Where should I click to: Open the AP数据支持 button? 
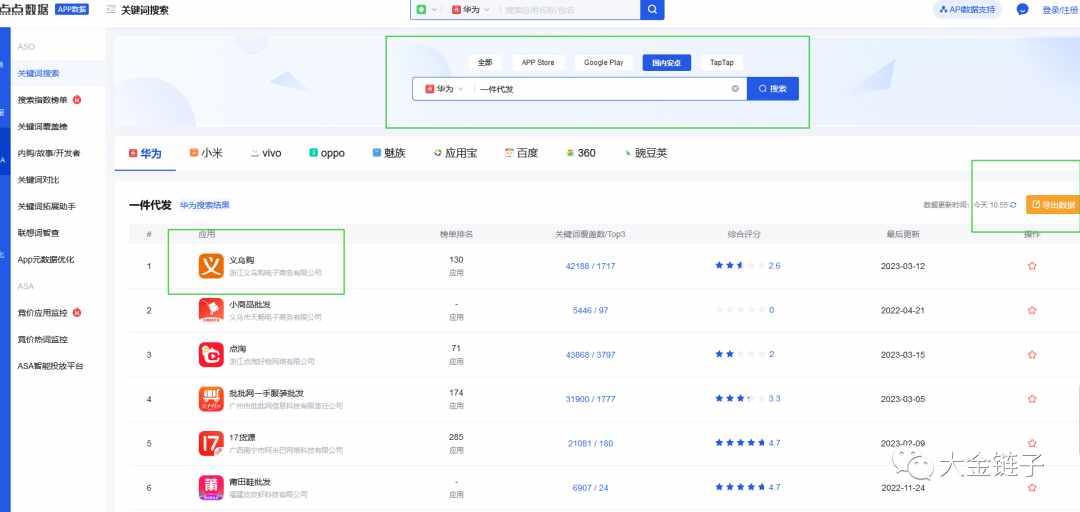(967, 10)
